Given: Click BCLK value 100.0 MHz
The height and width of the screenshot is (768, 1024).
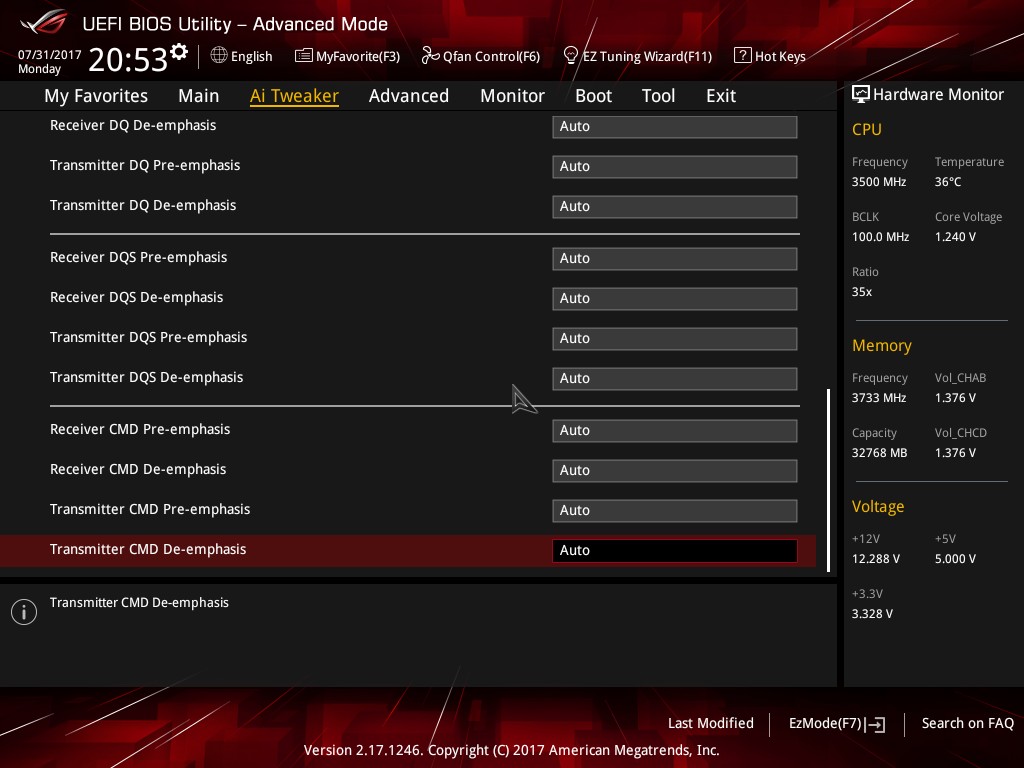Looking at the screenshot, I should click(880, 237).
